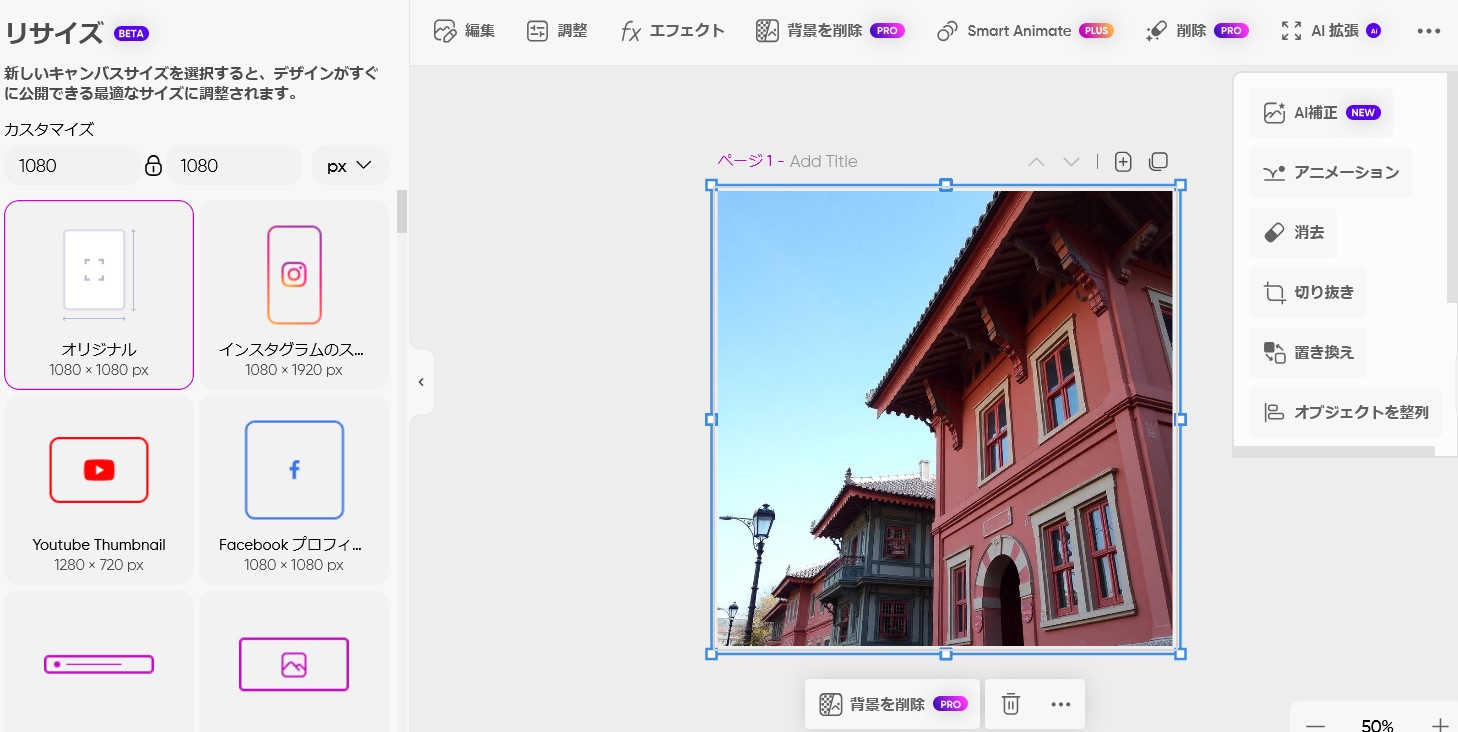Viewport: 1458px width, 732px height.
Task: Open オブジェクトを整列 alignment options
Action: pos(1345,413)
